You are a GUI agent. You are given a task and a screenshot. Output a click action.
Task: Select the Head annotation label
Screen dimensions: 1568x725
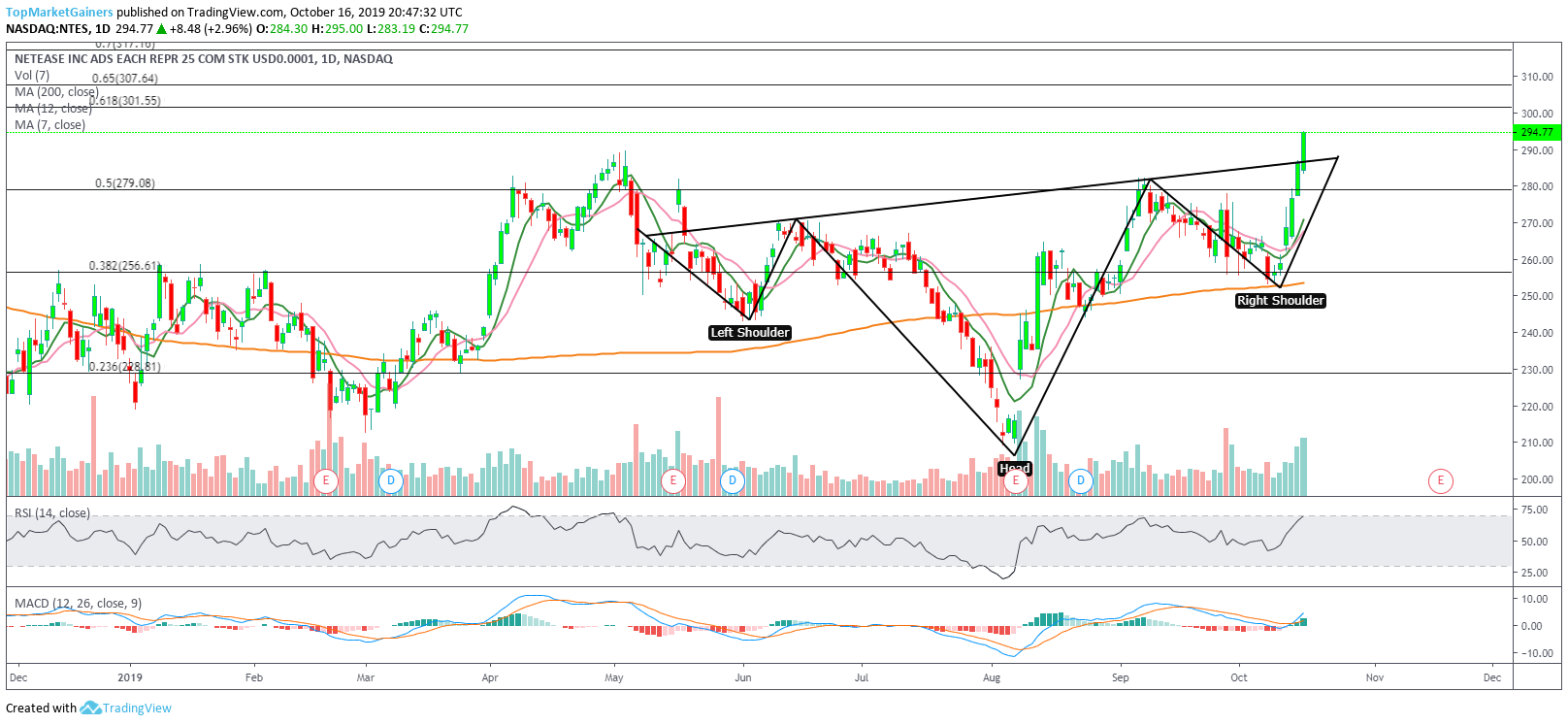pyautogui.click(x=1015, y=468)
